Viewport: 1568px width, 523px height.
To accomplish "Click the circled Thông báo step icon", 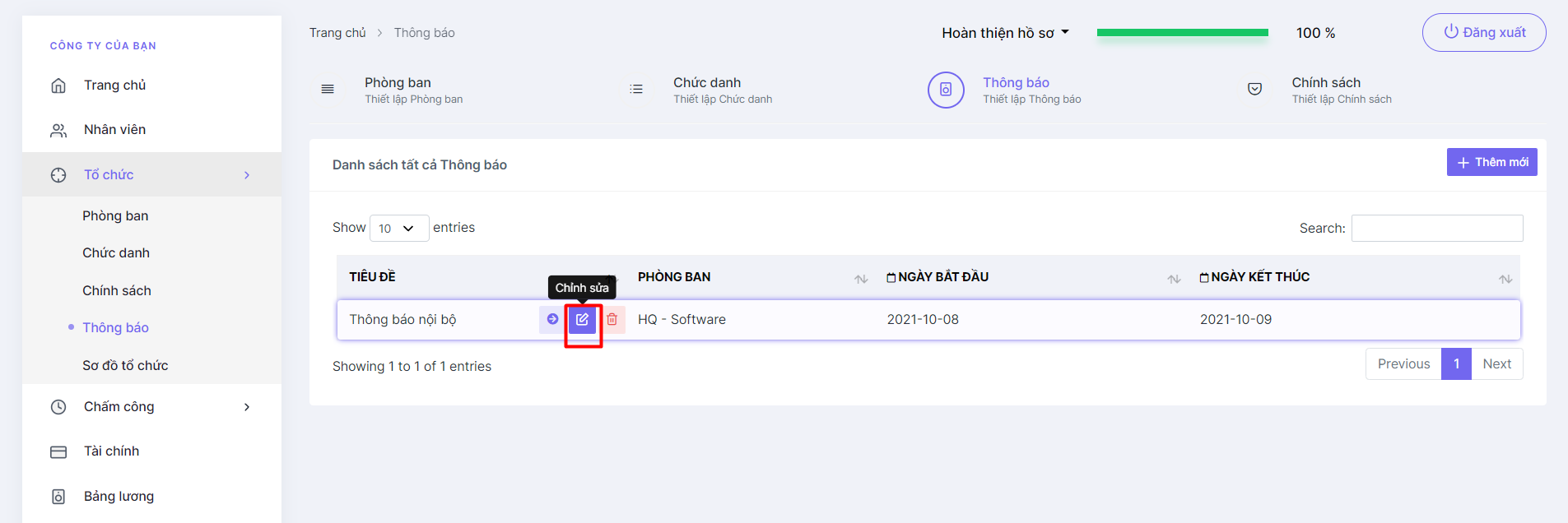I will pyautogui.click(x=946, y=90).
